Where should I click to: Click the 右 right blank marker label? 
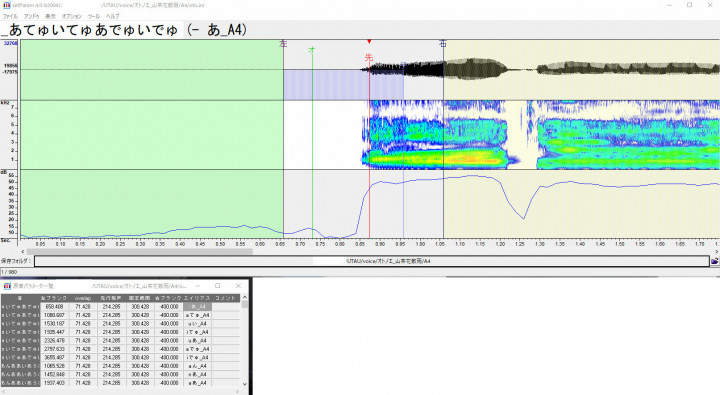[443, 44]
